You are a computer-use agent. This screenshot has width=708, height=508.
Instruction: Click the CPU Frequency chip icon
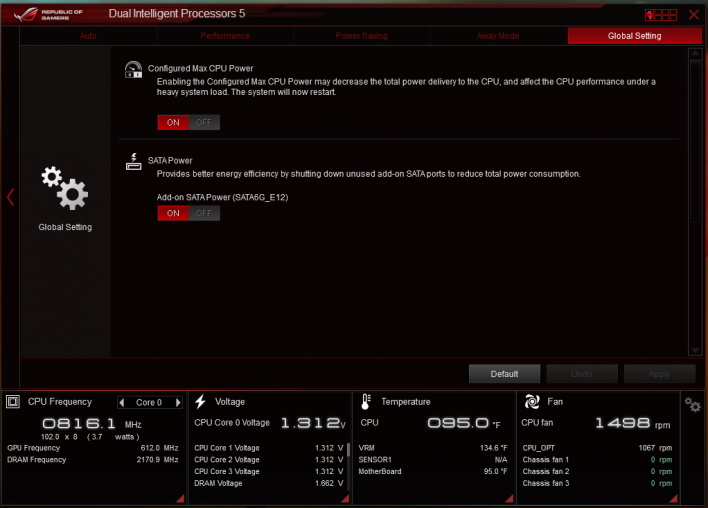pyautogui.click(x=13, y=401)
